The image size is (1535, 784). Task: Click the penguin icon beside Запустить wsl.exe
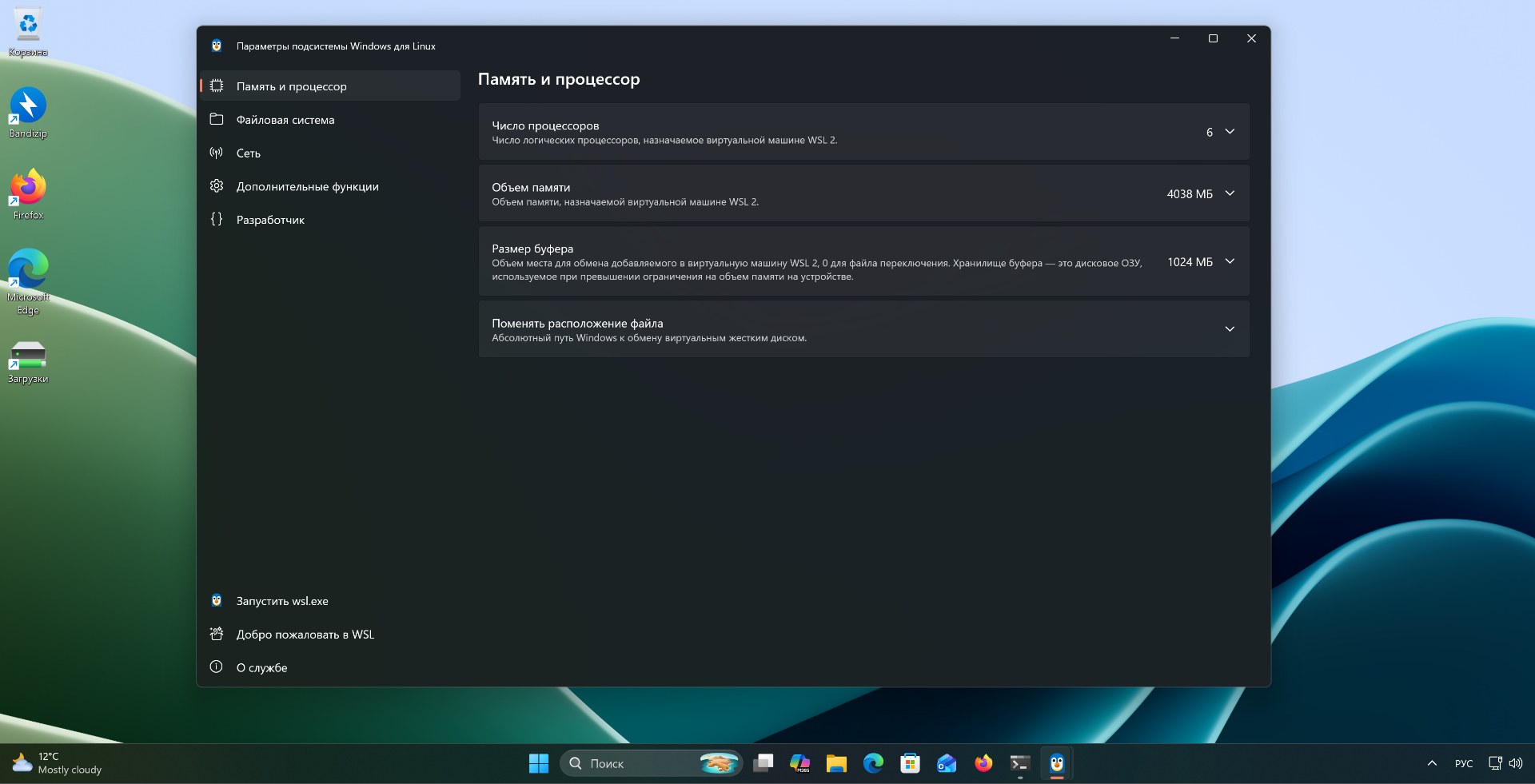(x=216, y=600)
